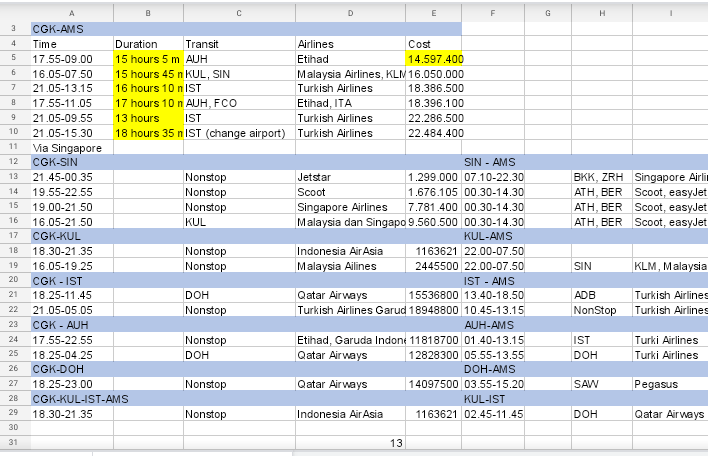Select the Cost header cell
The height and width of the screenshot is (456, 708).
(x=433, y=44)
